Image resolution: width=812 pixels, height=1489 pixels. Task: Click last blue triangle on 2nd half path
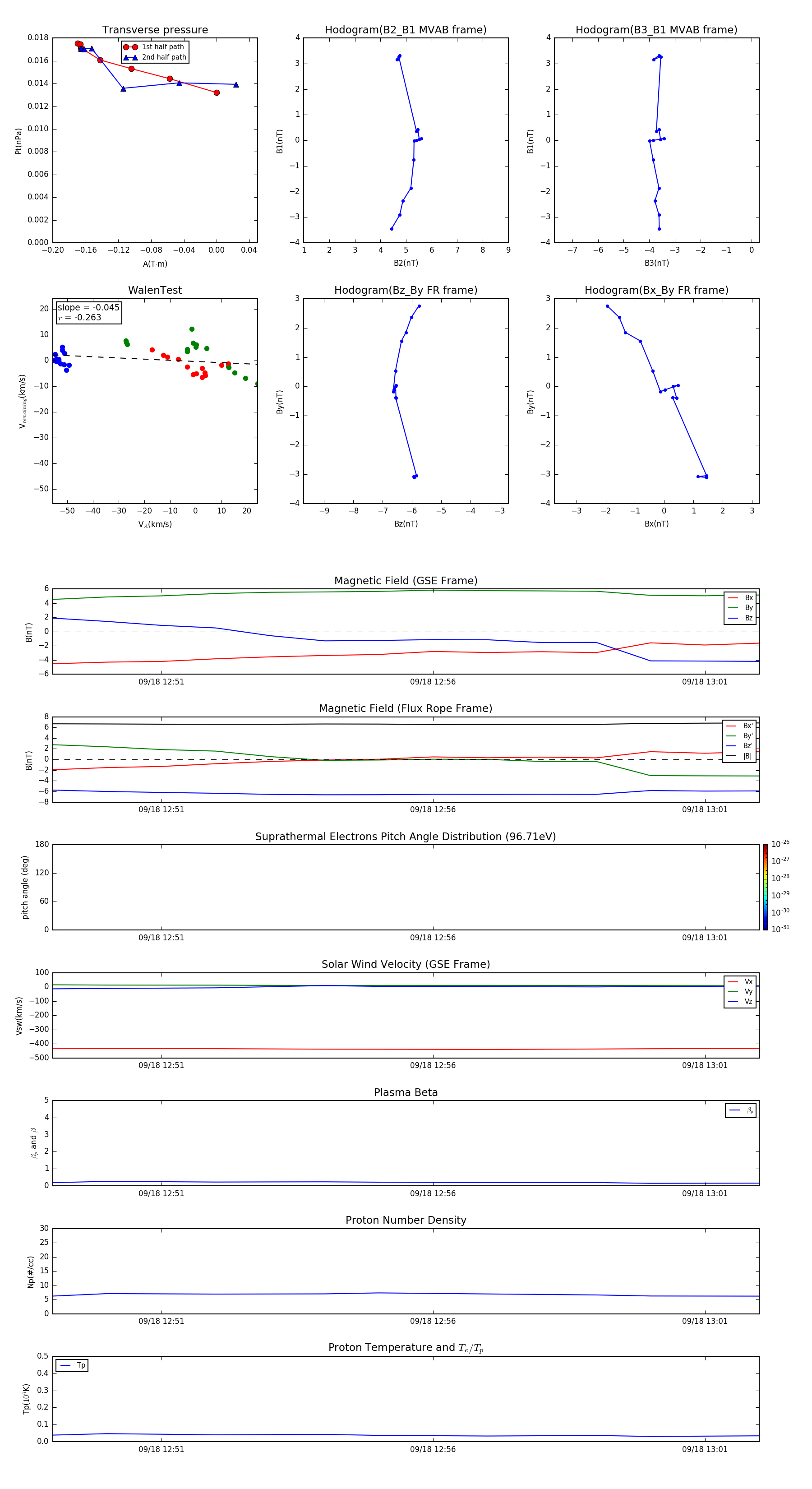tap(236, 84)
